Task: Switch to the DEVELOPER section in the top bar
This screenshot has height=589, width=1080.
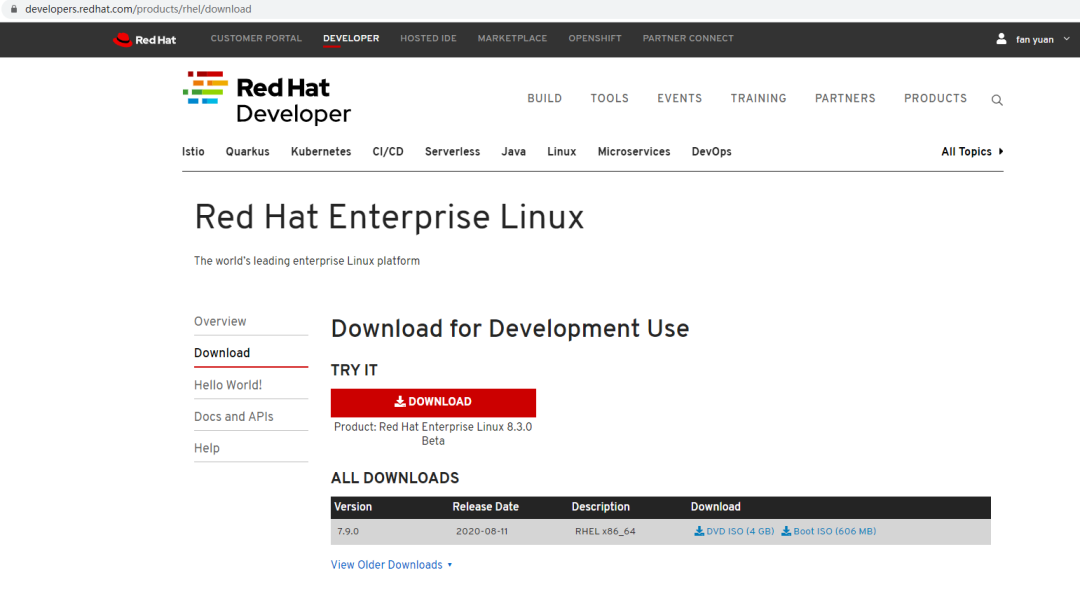Action: (x=351, y=38)
